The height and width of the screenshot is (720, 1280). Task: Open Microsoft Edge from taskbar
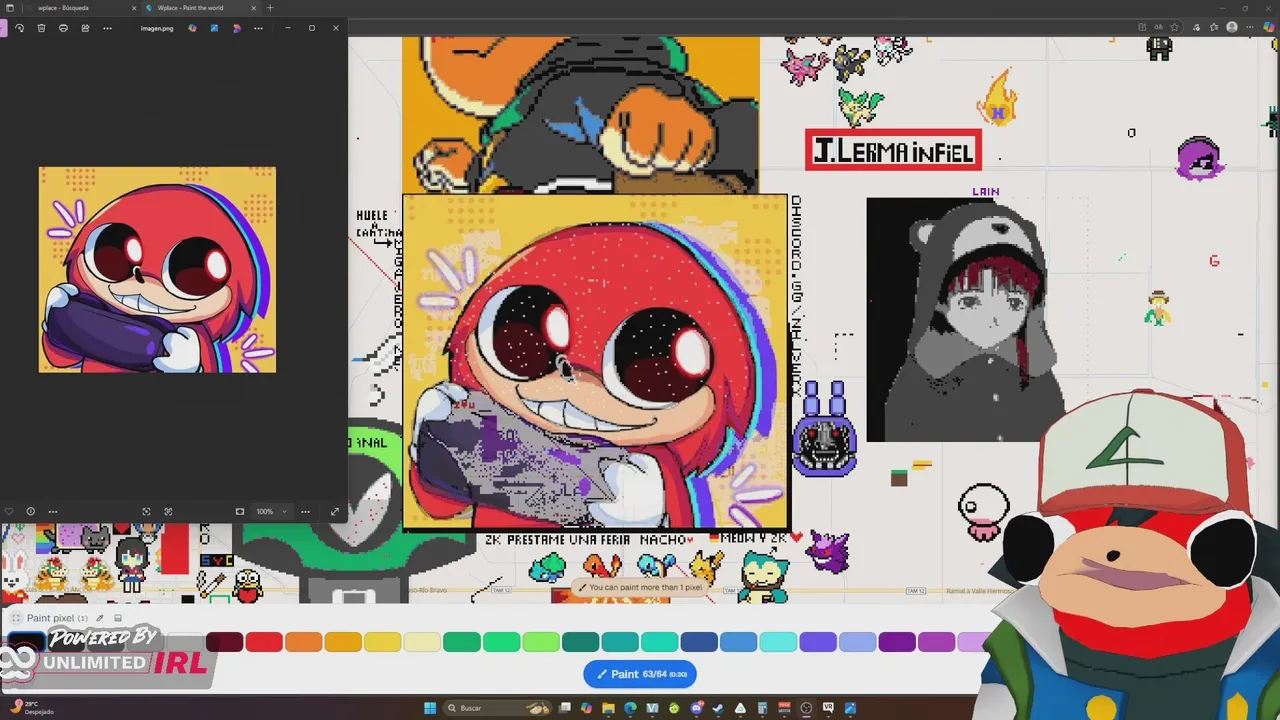click(x=630, y=708)
